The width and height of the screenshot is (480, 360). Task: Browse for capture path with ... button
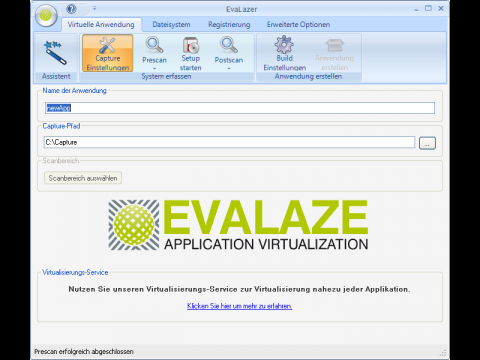[x=427, y=143]
